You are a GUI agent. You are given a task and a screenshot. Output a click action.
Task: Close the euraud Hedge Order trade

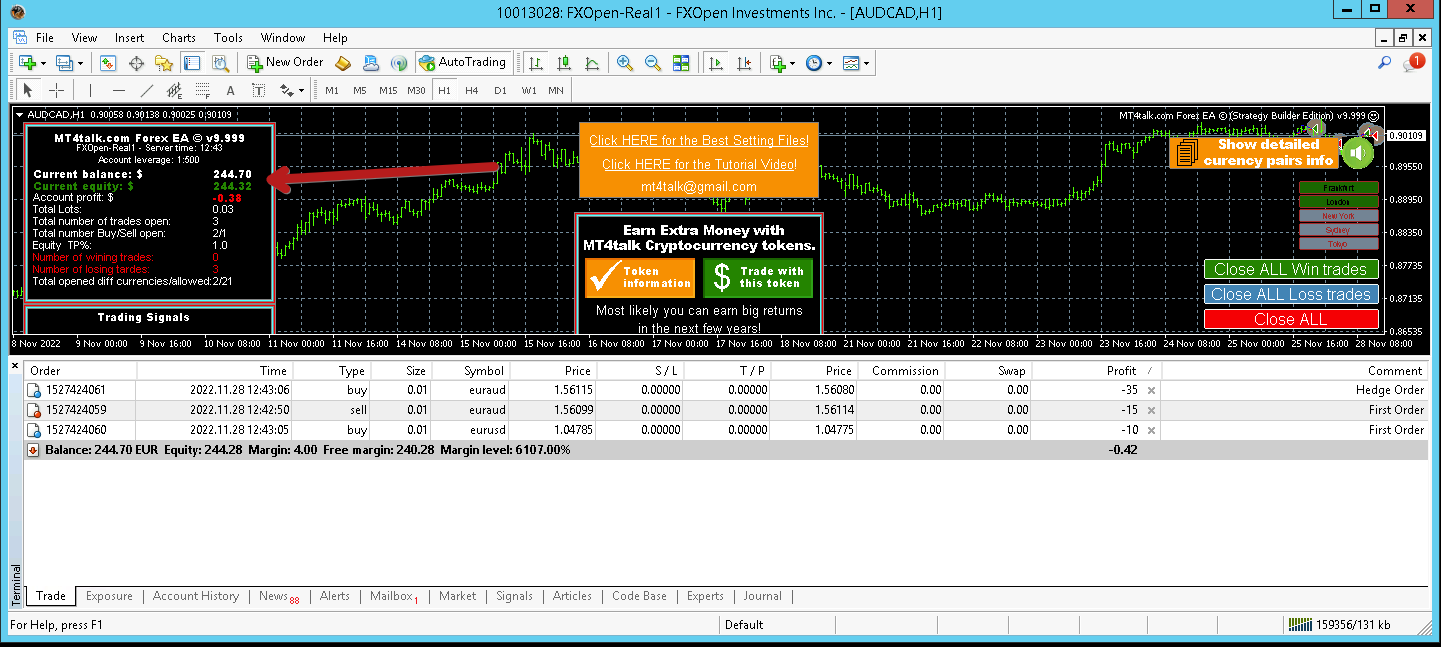pos(1151,390)
